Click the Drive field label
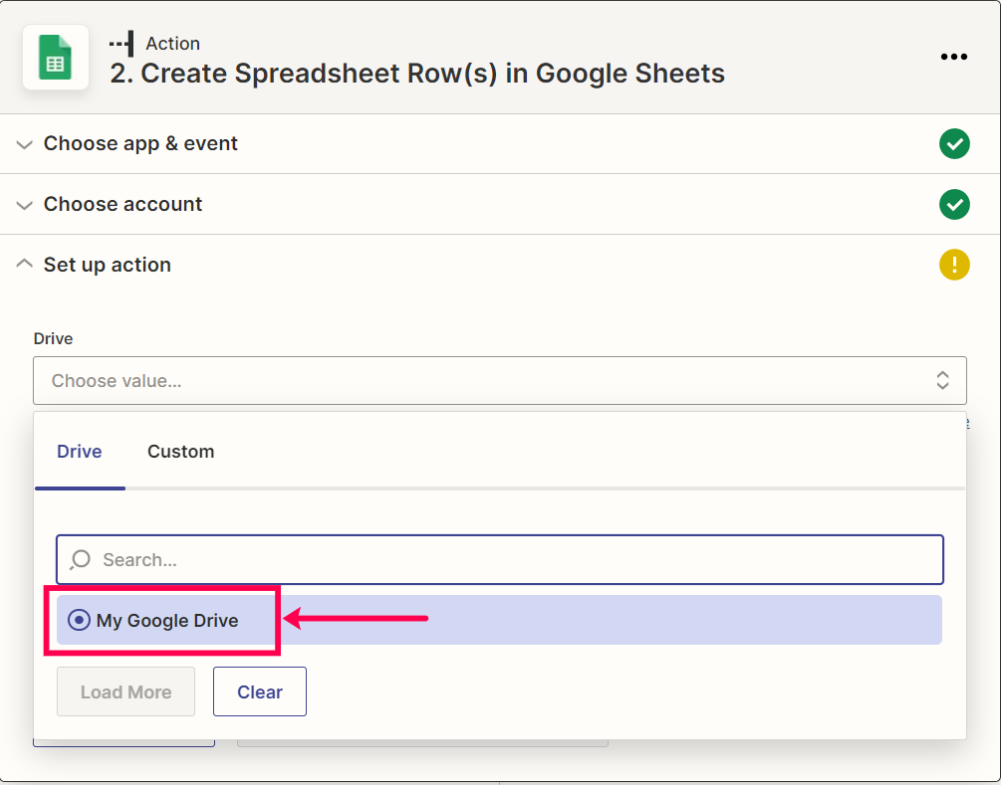Screen dimensions: 1001x785 tap(53, 338)
